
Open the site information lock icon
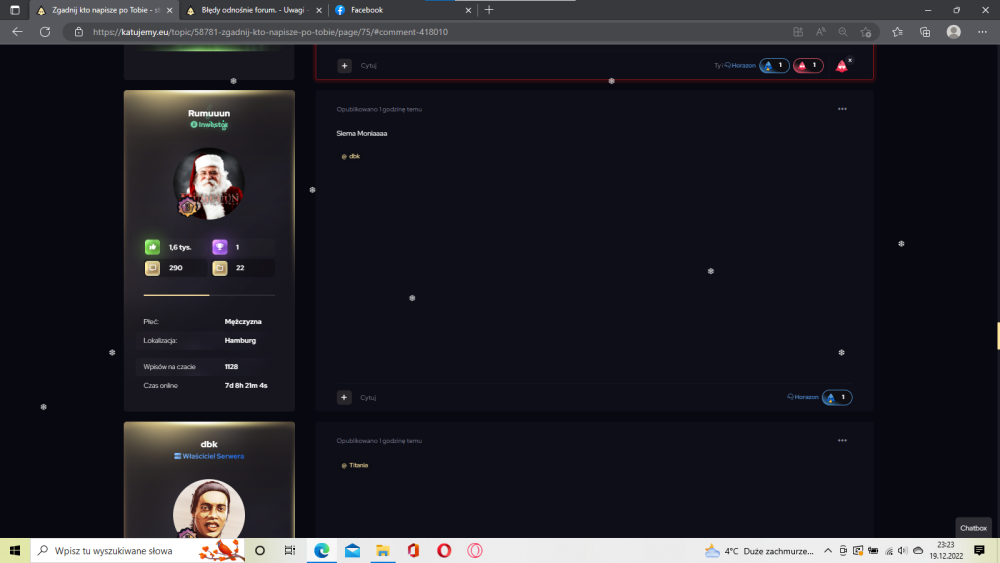click(x=78, y=32)
